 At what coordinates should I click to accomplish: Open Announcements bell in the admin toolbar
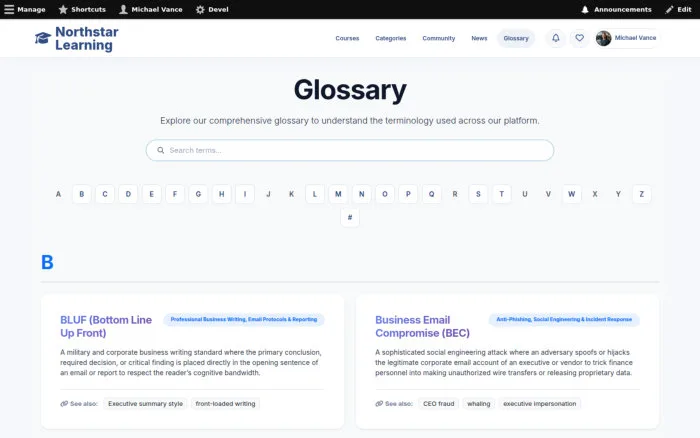616,9
